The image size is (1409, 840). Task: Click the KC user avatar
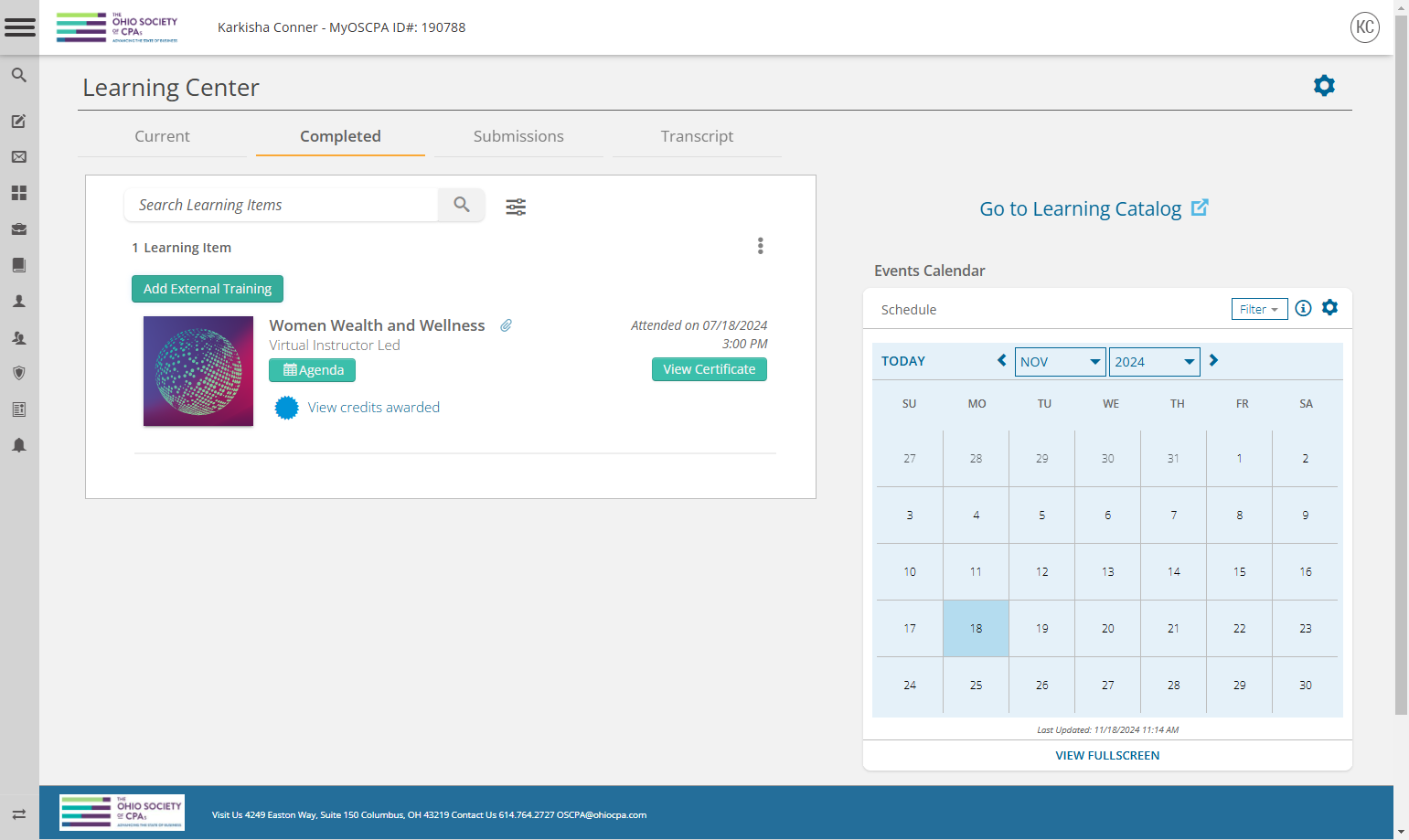point(1365,27)
